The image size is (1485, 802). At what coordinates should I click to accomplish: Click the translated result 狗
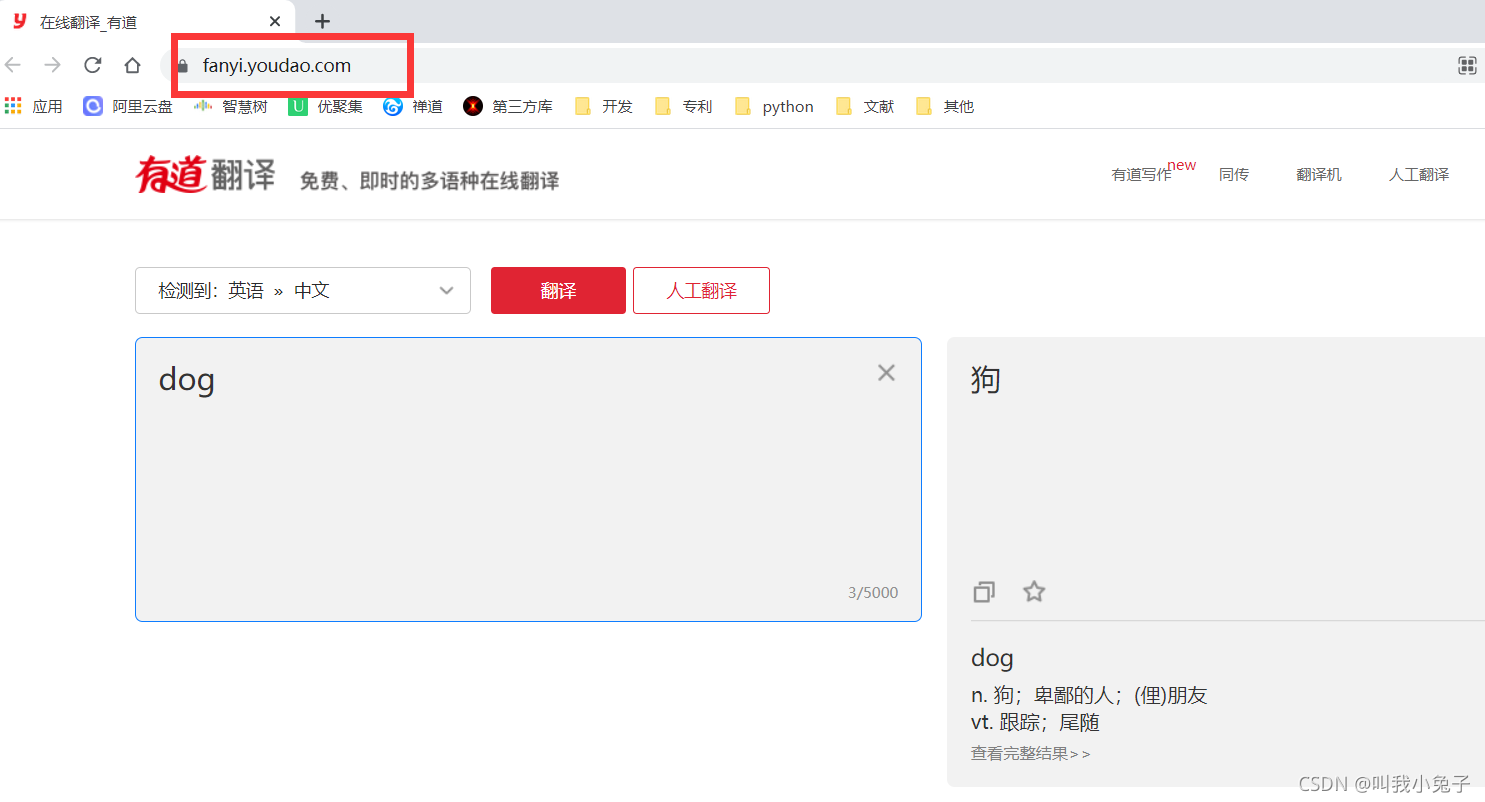click(986, 380)
